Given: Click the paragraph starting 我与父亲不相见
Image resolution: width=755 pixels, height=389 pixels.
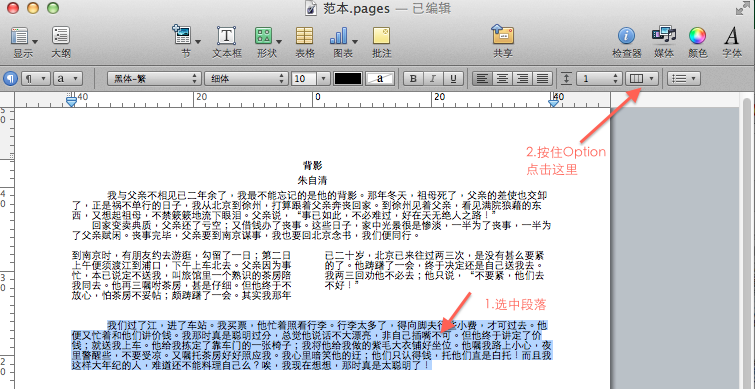Looking at the screenshot, I should coord(310,206).
